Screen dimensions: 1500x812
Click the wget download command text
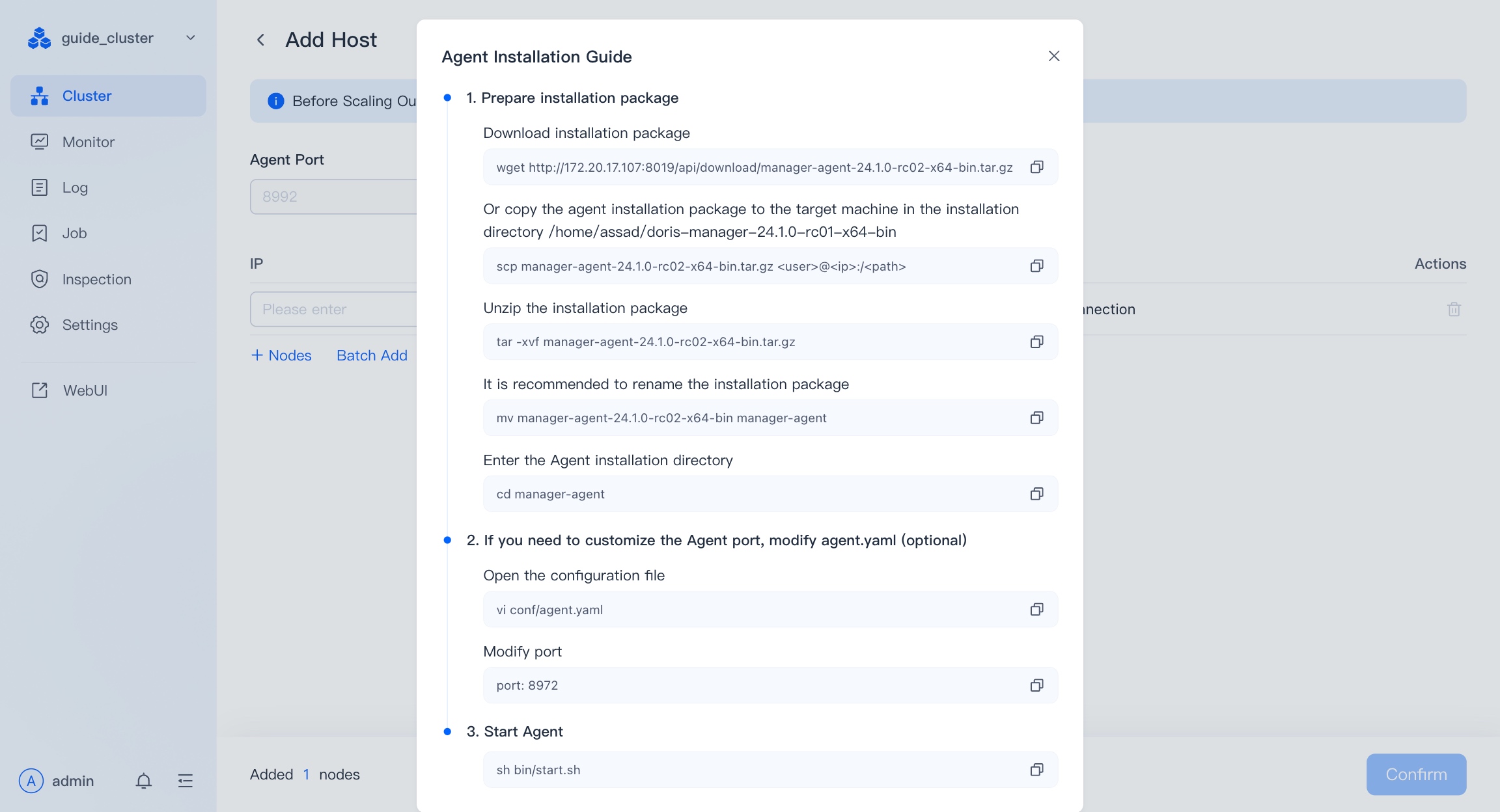tap(755, 167)
